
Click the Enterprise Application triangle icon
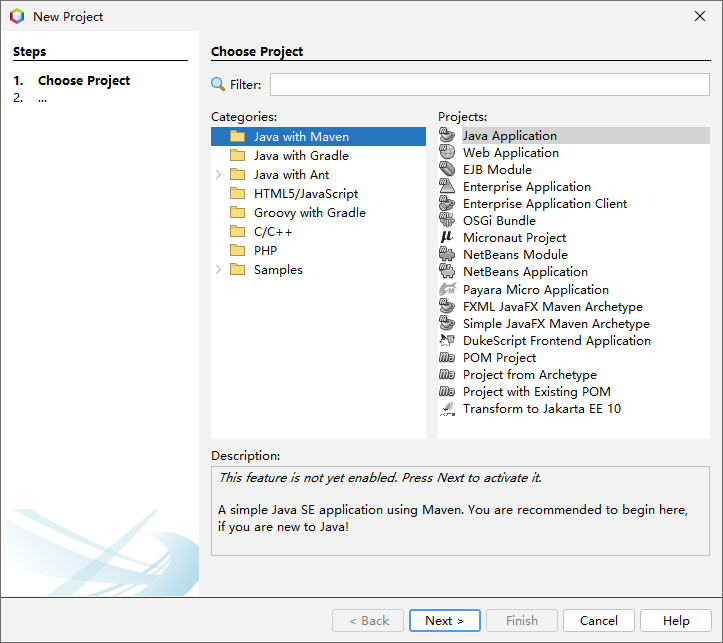click(x=447, y=187)
